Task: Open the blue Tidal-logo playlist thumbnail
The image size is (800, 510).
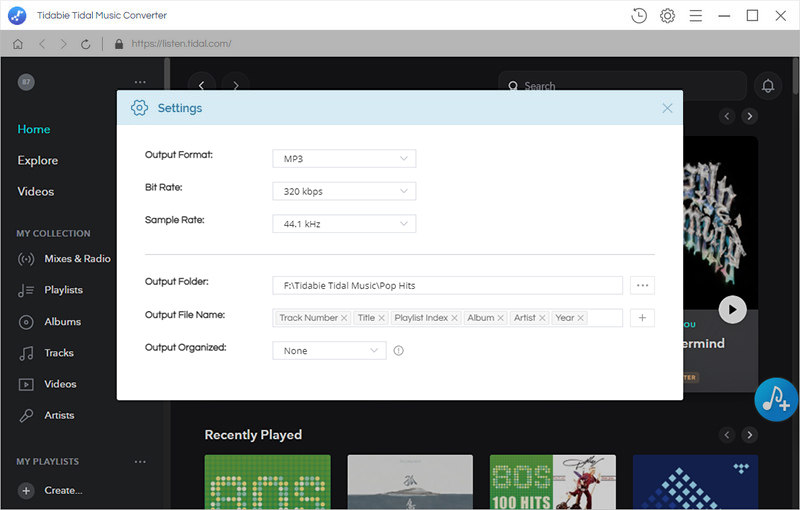Action: click(695, 482)
